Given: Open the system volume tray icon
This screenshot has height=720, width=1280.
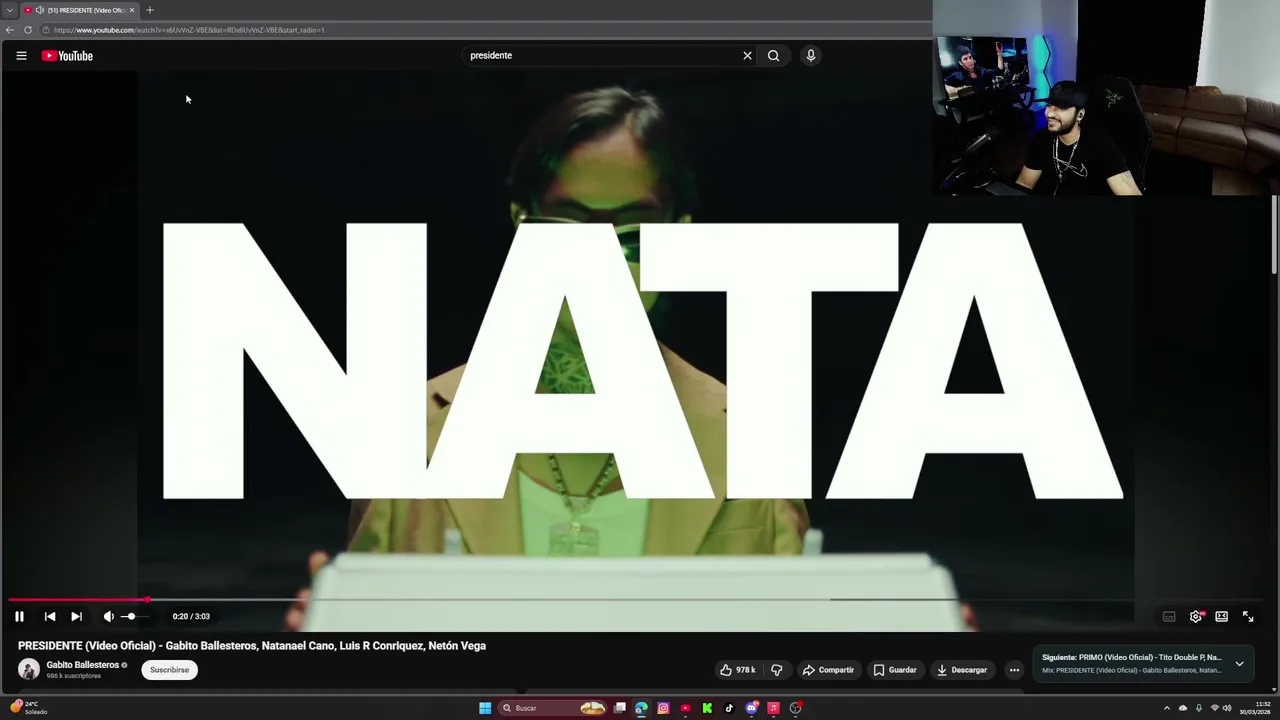Looking at the screenshot, I should [1227, 708].
